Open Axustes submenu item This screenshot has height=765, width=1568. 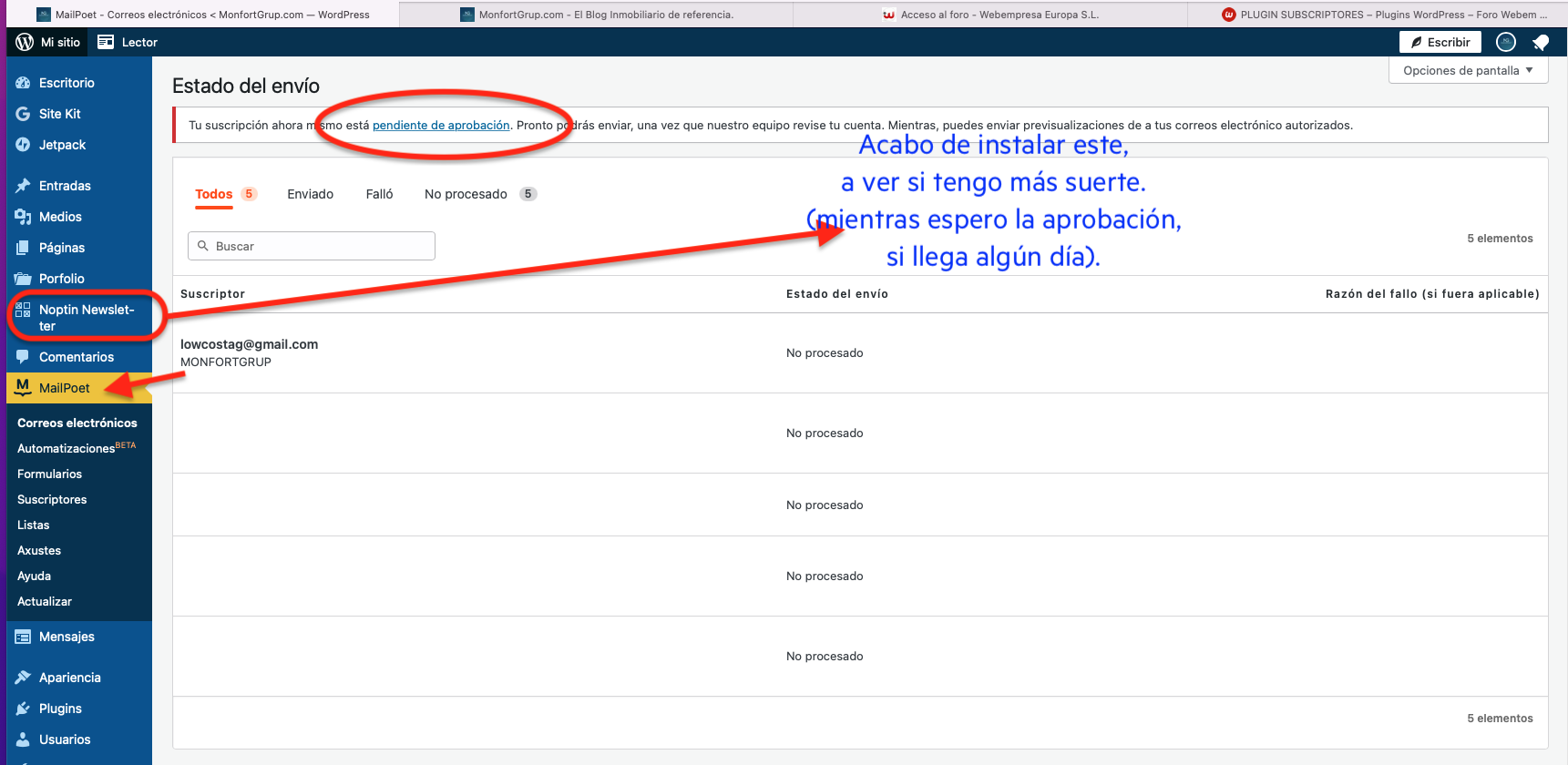(39, 550)
